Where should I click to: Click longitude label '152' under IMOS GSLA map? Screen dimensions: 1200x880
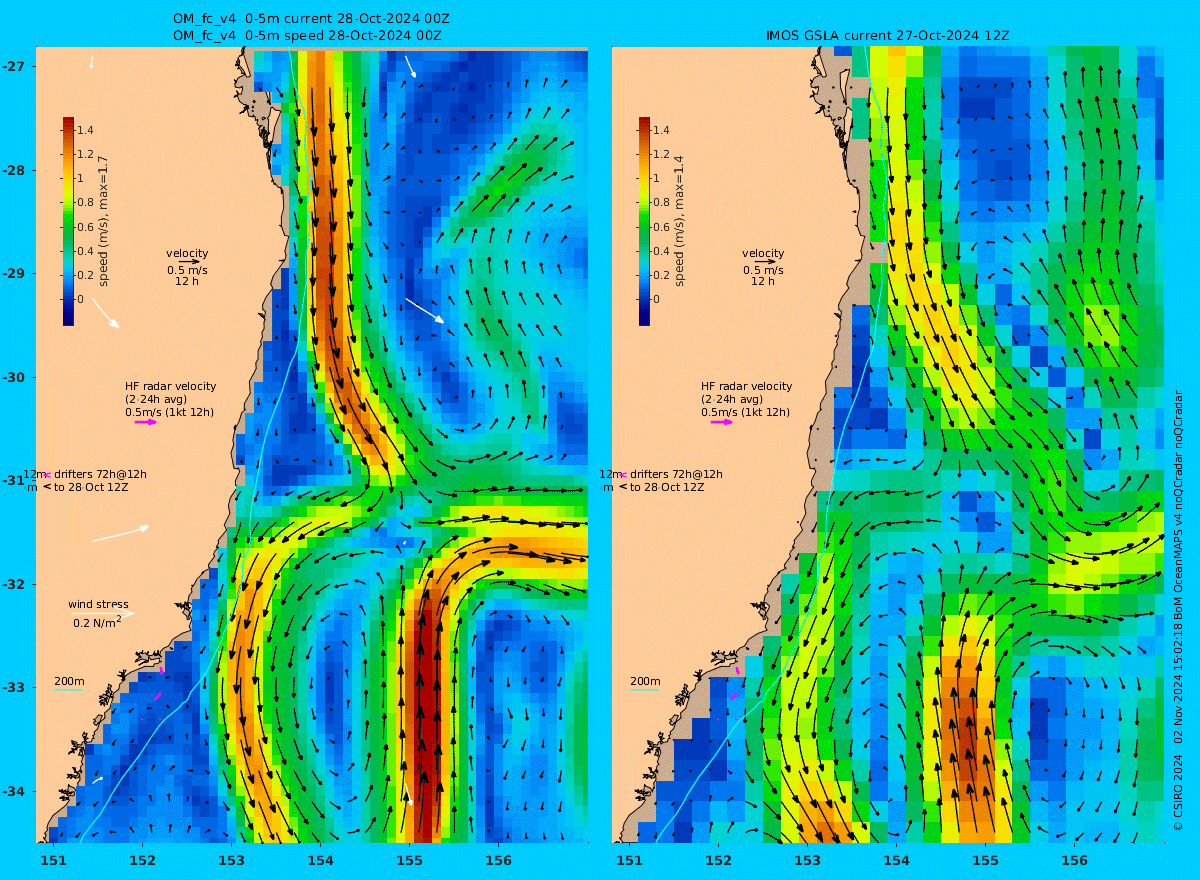tap(718, 860)
